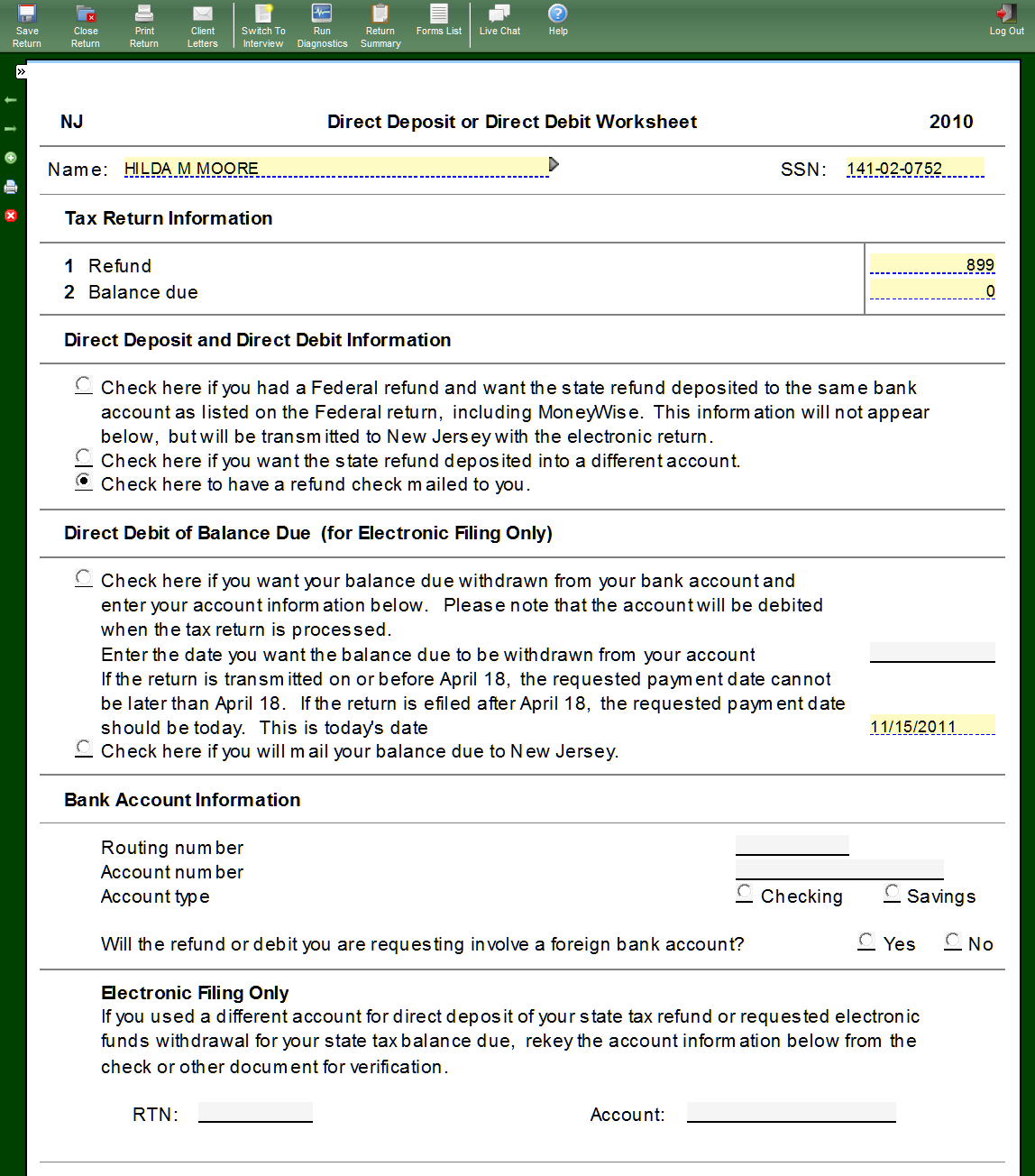The height and width of the screenshot is (1176, 1035).
Task: Select deposit refund into a different account
Action: pyautogui.click(x=84, y=457)
